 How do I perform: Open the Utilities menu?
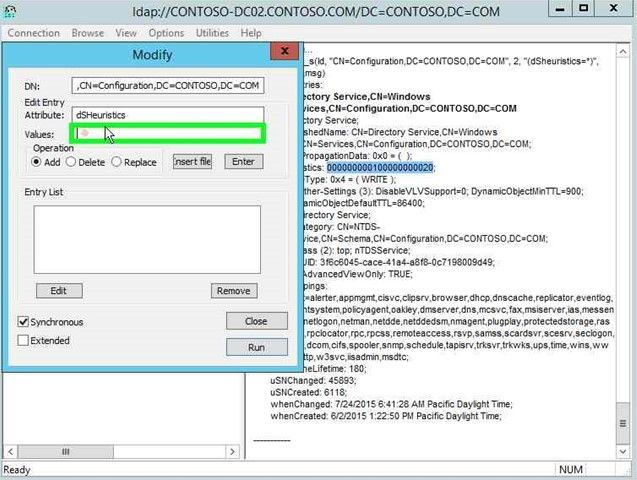click(212, 33)
